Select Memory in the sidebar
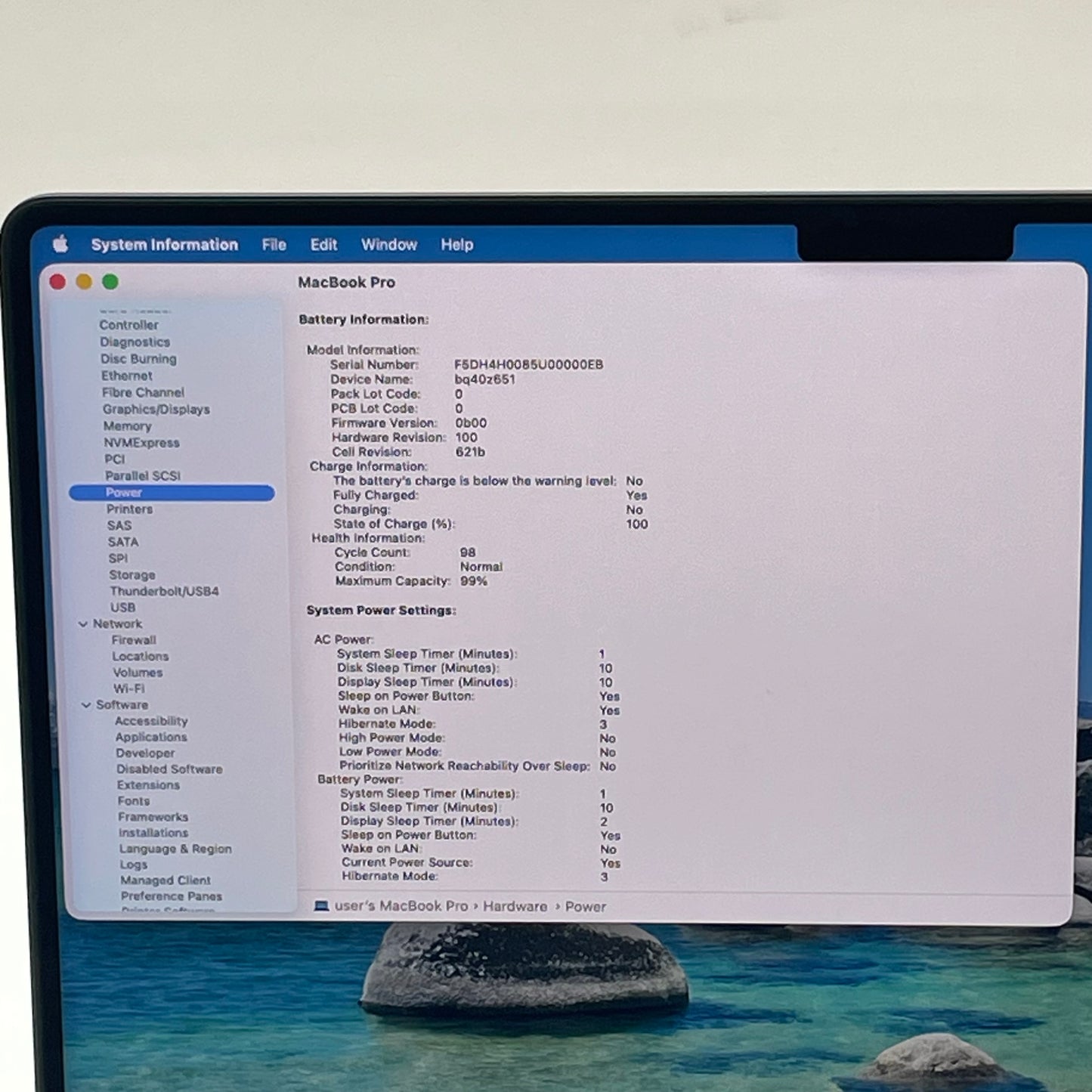The image size is (1092, 1092). tap(127, 426)
